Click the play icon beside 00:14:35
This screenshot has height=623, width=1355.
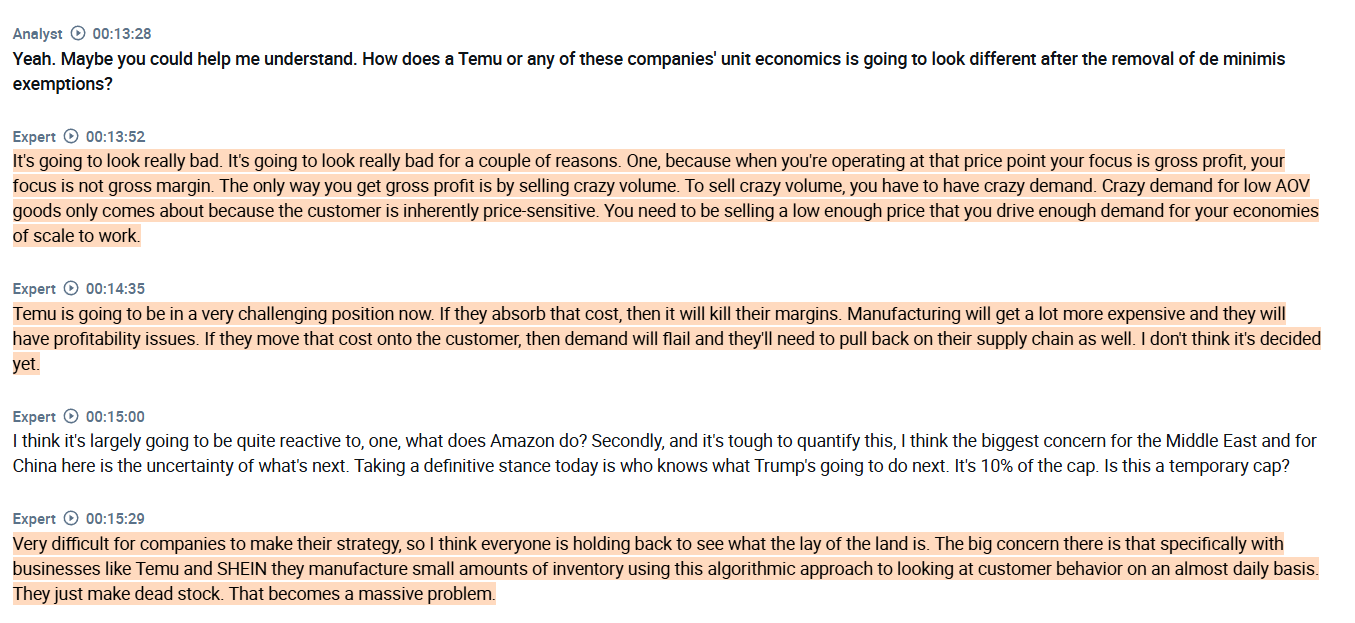[71, 289]
